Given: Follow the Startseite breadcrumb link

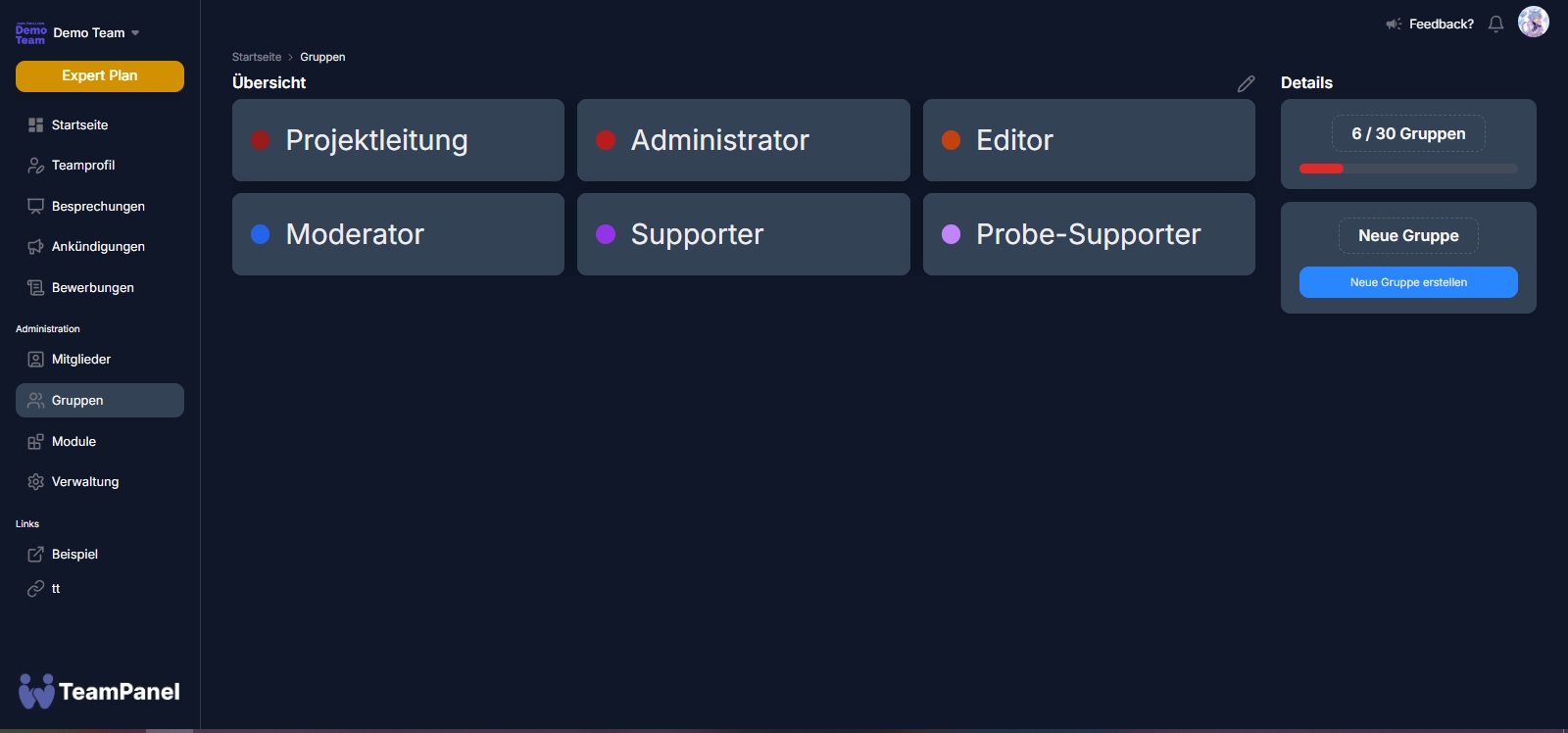Looking at the screenshot, I should (x=257, y=57).
